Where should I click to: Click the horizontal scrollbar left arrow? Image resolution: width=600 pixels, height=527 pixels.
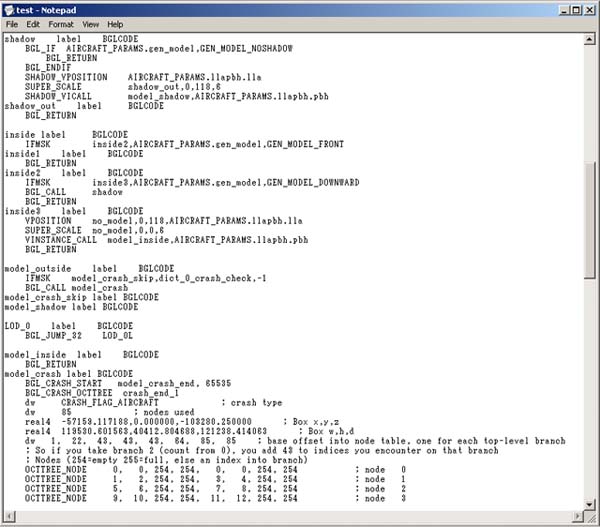(x=8, y=514)
